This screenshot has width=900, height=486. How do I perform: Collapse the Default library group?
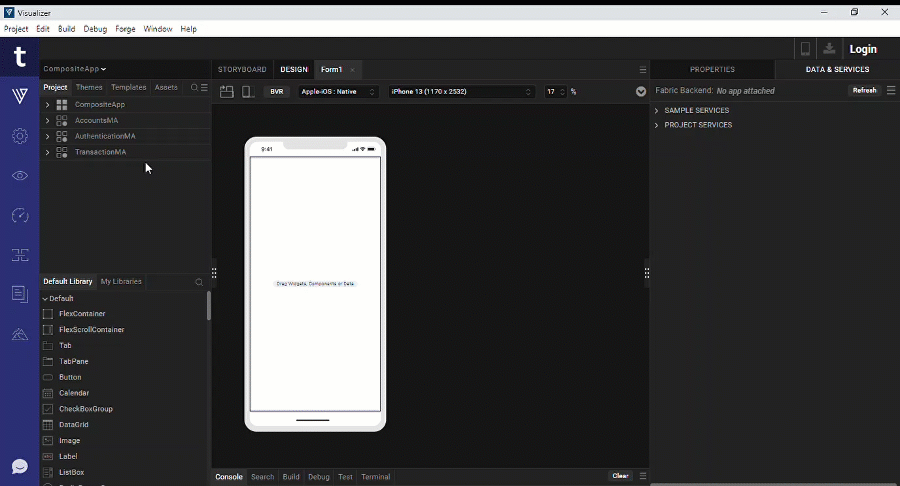tap(45, 298)
